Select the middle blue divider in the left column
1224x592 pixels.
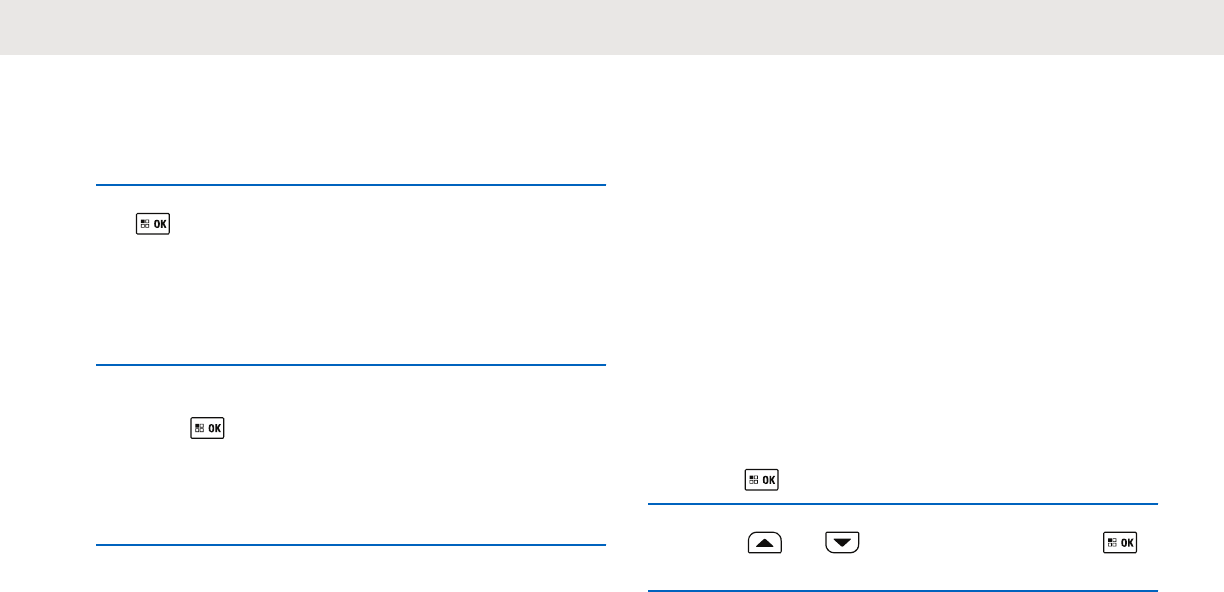click(x=351, y=365)
